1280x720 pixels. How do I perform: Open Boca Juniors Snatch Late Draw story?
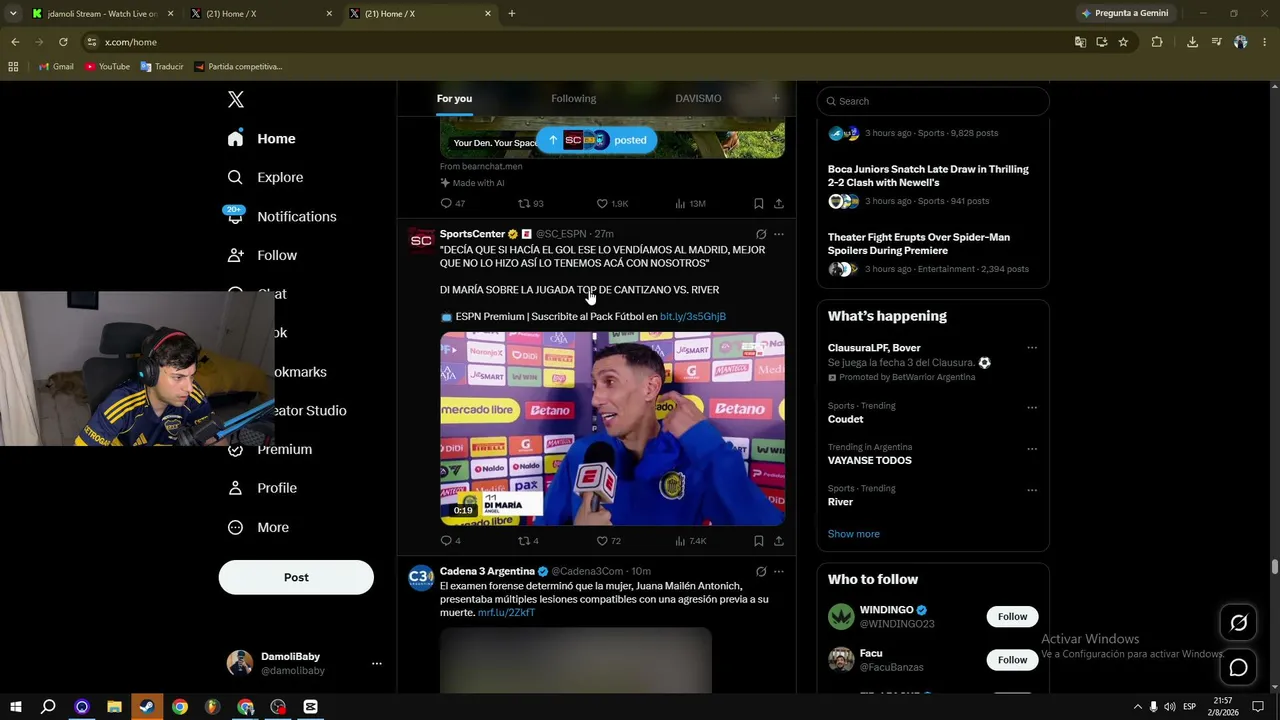click(928, 176)
